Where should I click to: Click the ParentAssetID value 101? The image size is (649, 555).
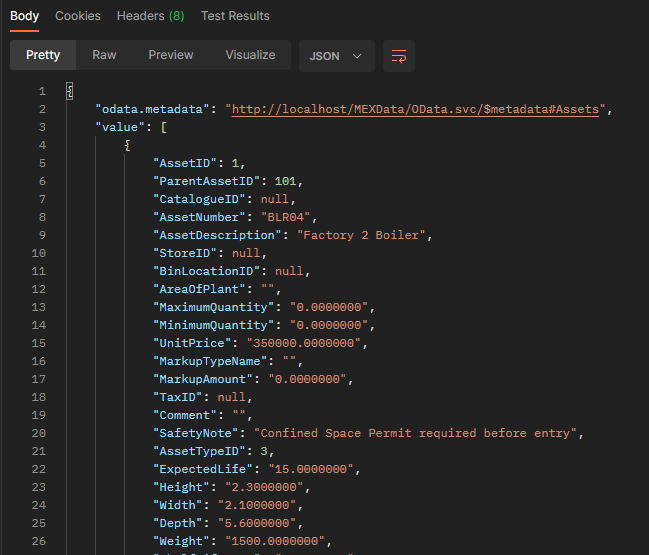click(x=285, y=181)
